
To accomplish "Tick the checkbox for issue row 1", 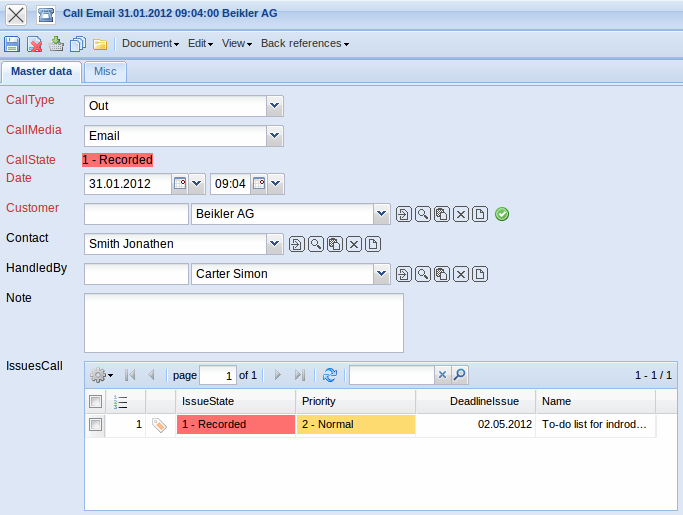I will (x=95, y=425).
